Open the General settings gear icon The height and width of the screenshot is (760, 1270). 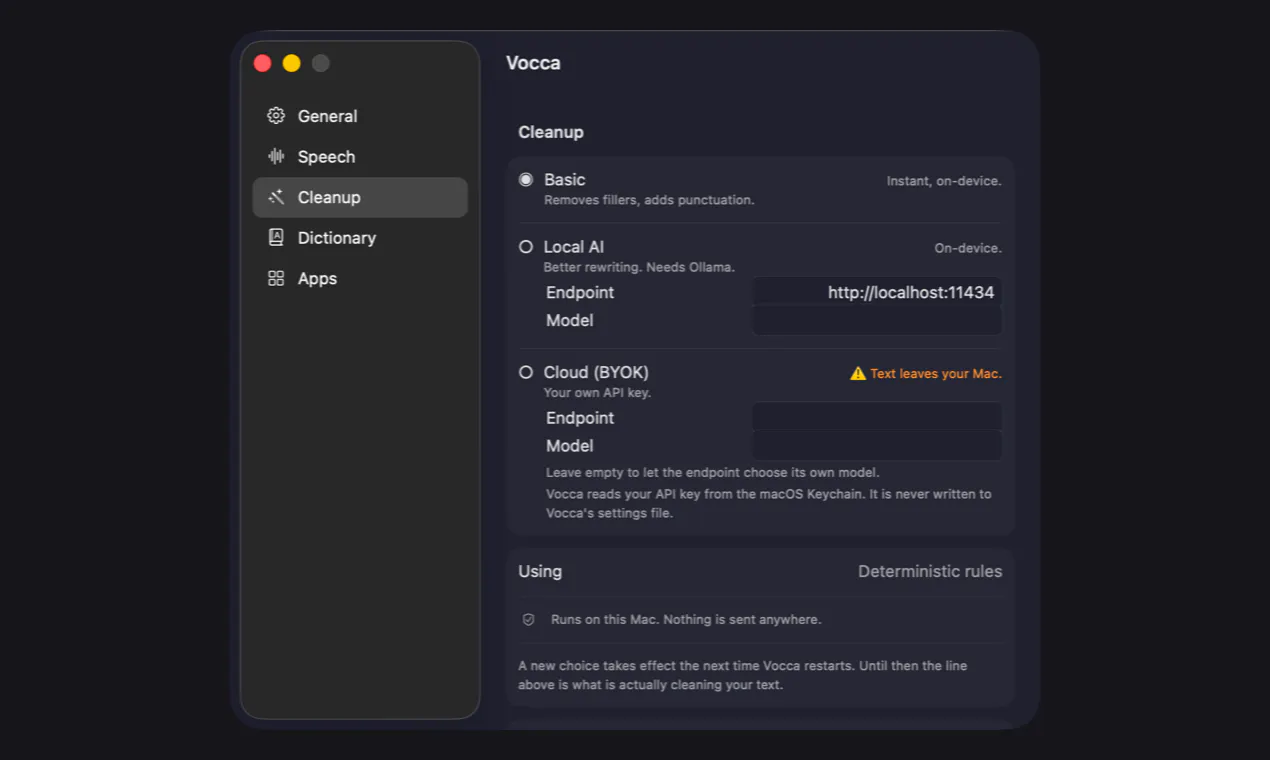276,116
